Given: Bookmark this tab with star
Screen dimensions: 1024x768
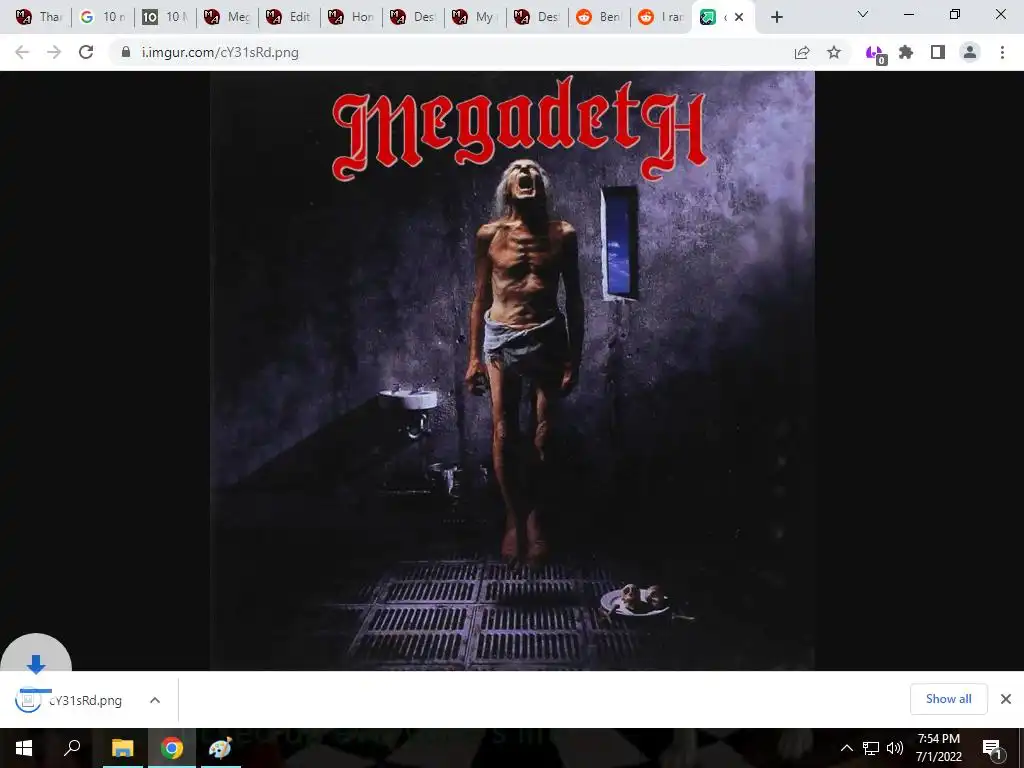Looking at the screenshot, I should [x=834, y=52].
